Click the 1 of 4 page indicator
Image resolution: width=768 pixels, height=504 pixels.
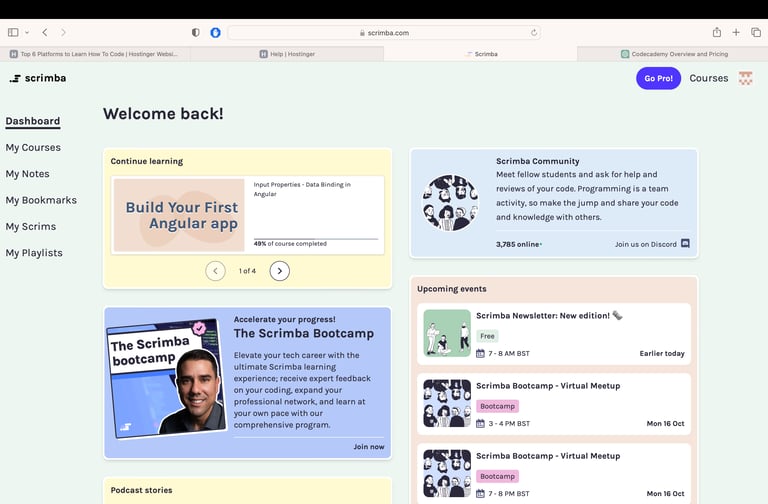(247, 271)
